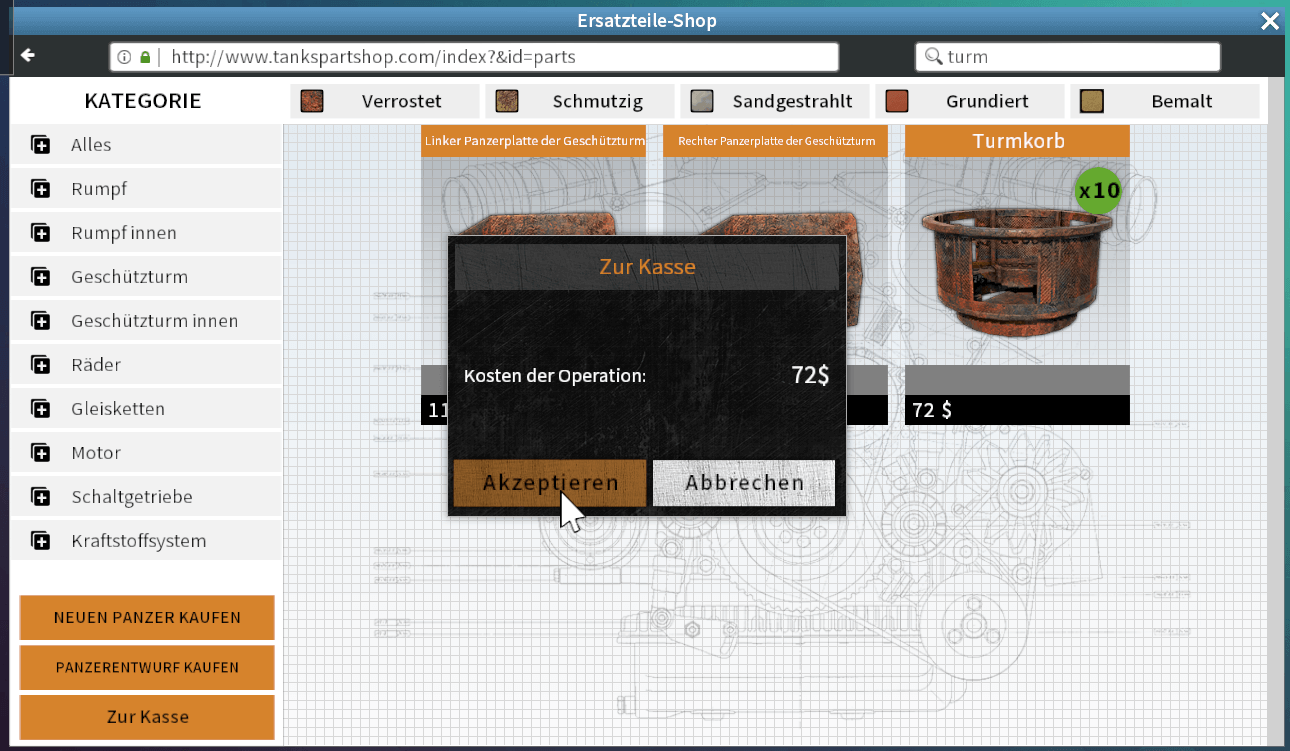Click the site info circle icon
Viewport: 1290px width, 751px height.
point(125,57)
